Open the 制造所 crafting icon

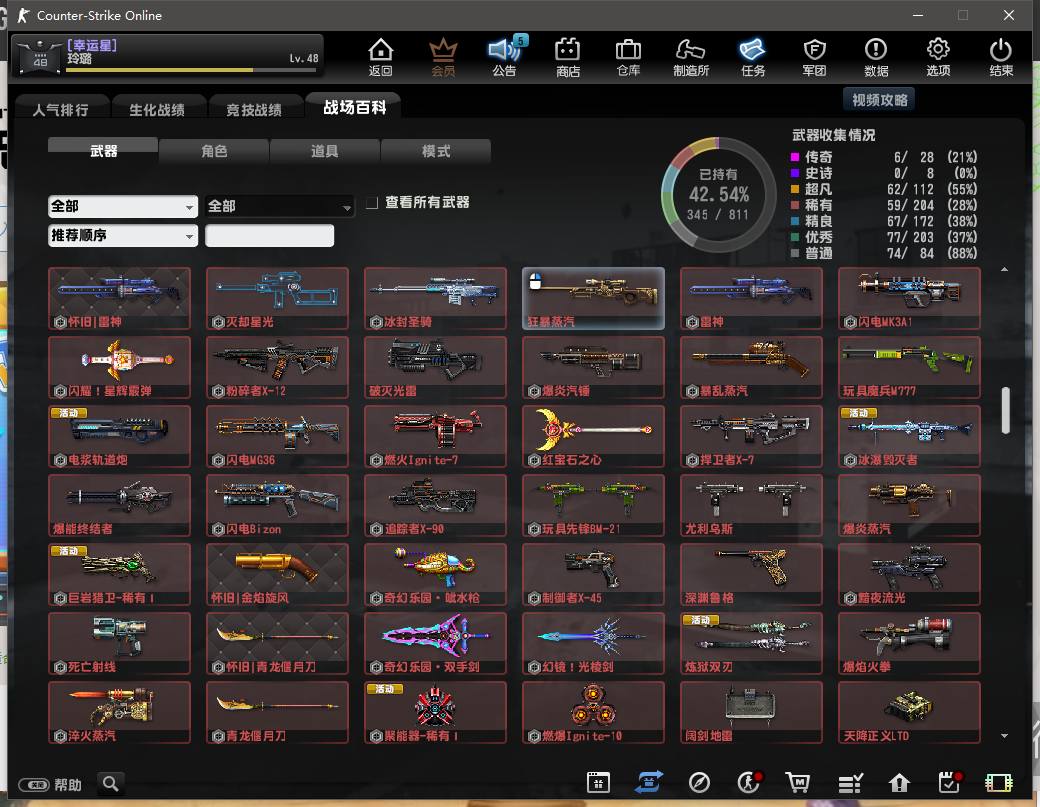click(x=690, y=57)
